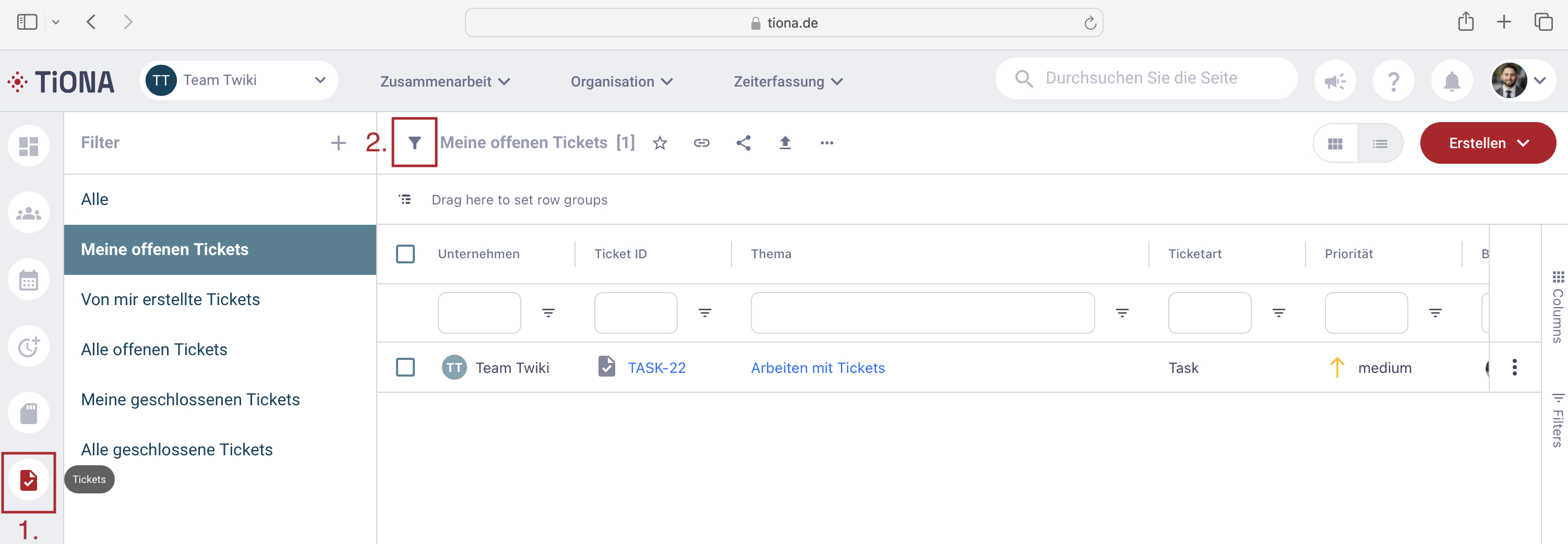The width and height of the screenshot is (1568, 544).
Task: Click the browser back button
Action: 91,22
